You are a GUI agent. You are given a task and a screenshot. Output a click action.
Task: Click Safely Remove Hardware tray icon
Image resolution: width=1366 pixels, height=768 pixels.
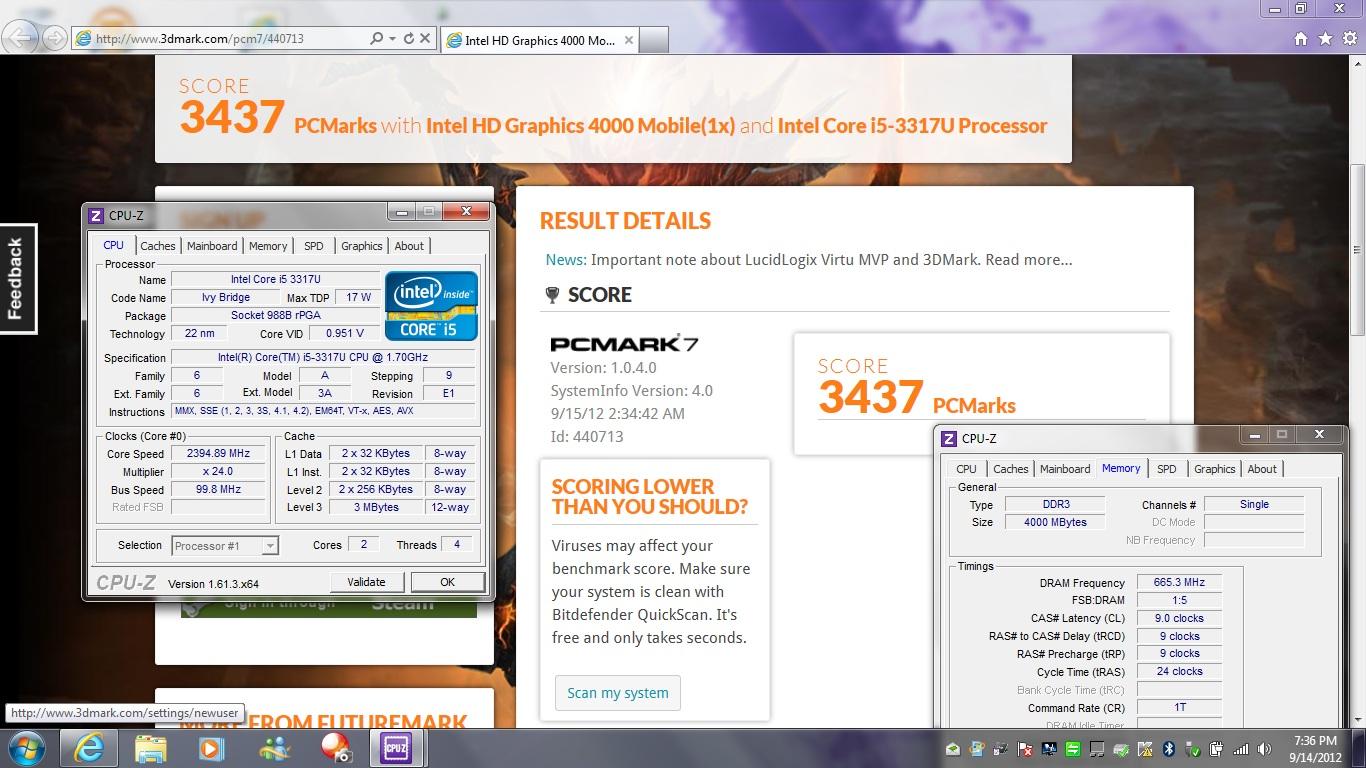point(1193,749)
